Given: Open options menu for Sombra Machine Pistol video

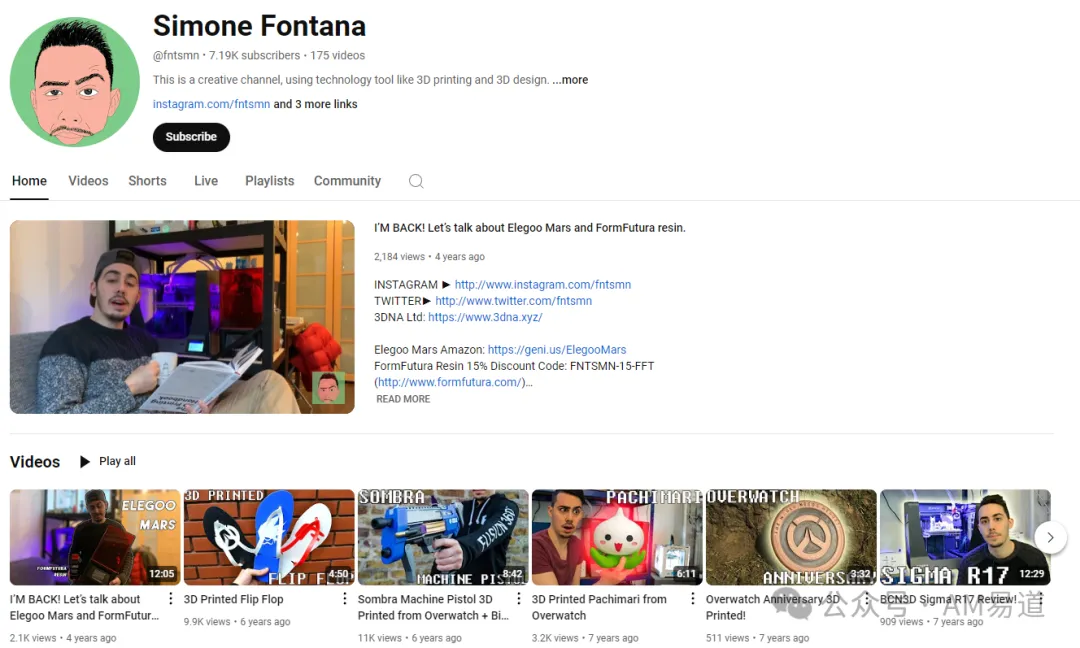Looking at the screenshot, I should 519,599.
